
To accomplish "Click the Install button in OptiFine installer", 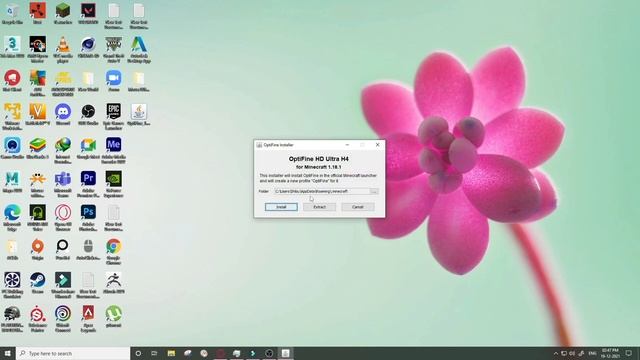I will [281, 207].
